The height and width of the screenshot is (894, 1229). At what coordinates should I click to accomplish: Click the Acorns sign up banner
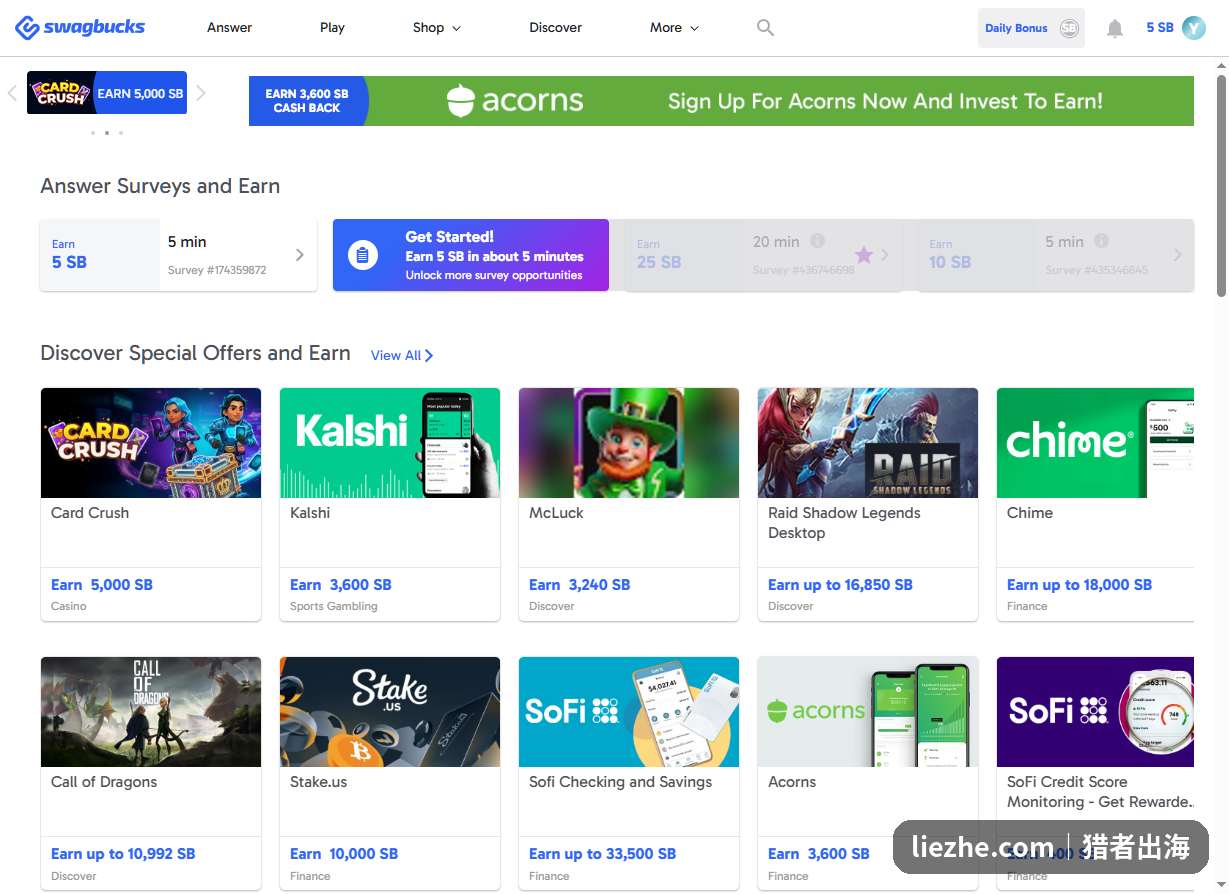[721, 101]
